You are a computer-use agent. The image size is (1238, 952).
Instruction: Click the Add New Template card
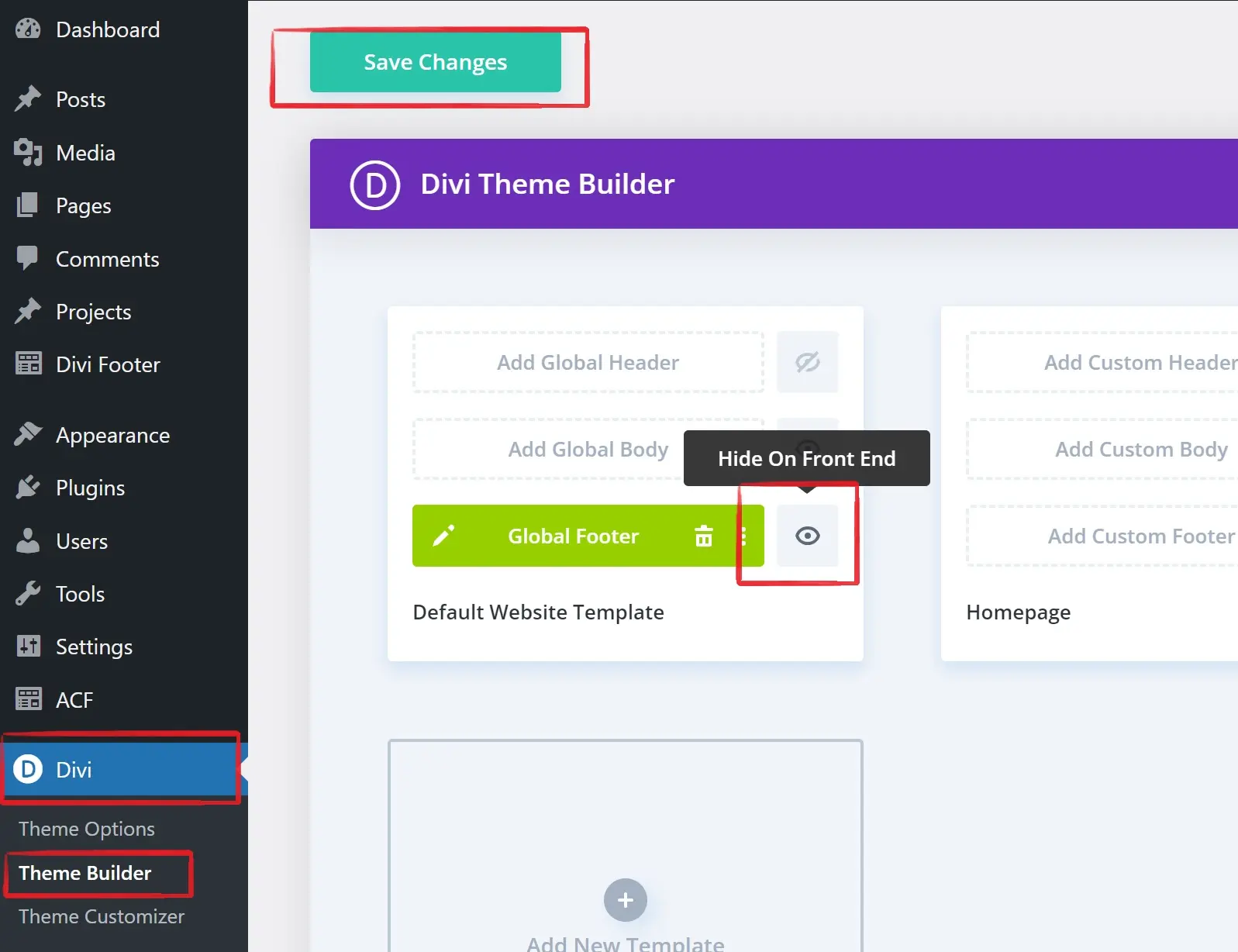(x=626, y=846)
